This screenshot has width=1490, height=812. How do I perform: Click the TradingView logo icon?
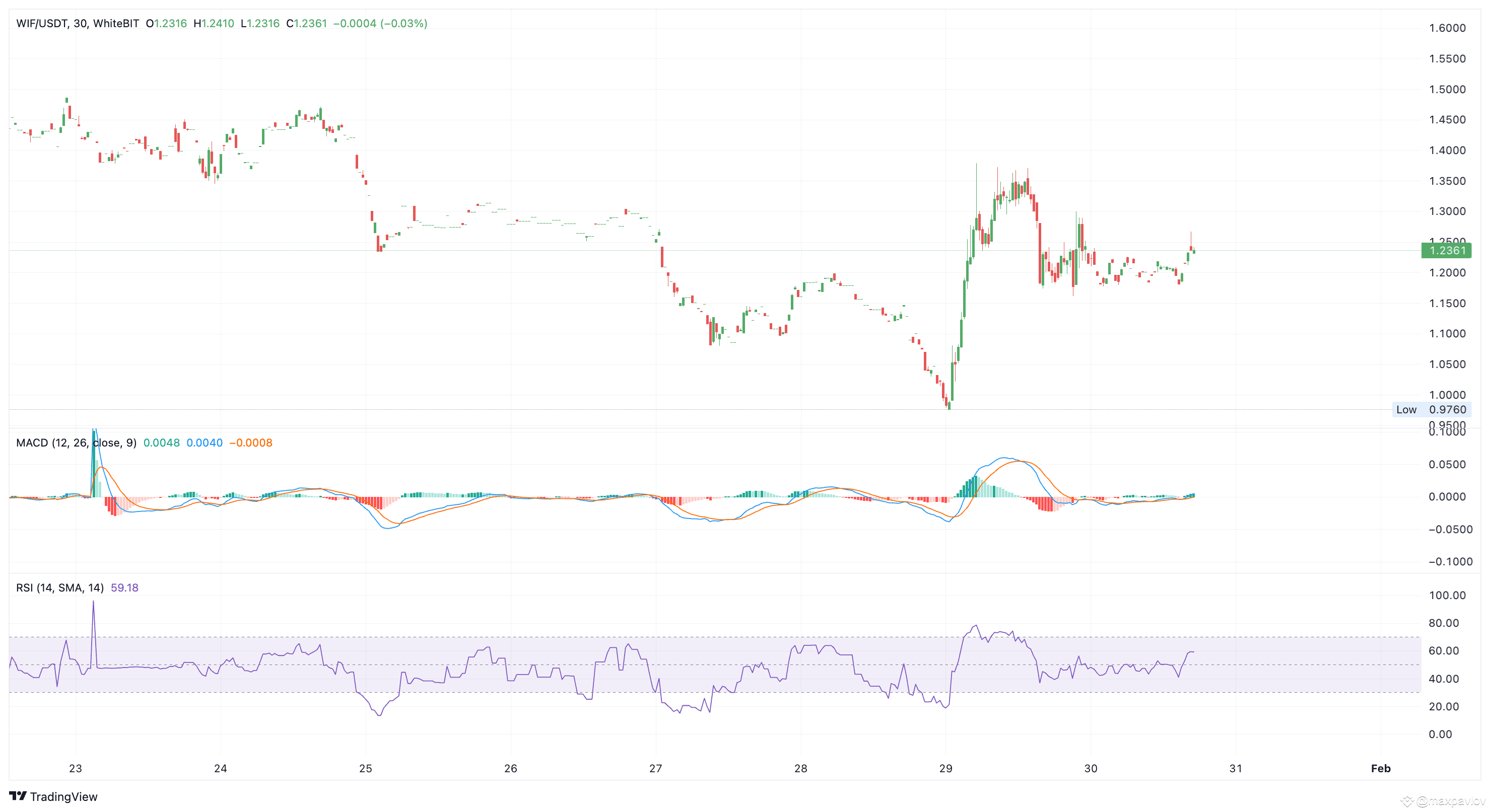(x=18, y=796)
